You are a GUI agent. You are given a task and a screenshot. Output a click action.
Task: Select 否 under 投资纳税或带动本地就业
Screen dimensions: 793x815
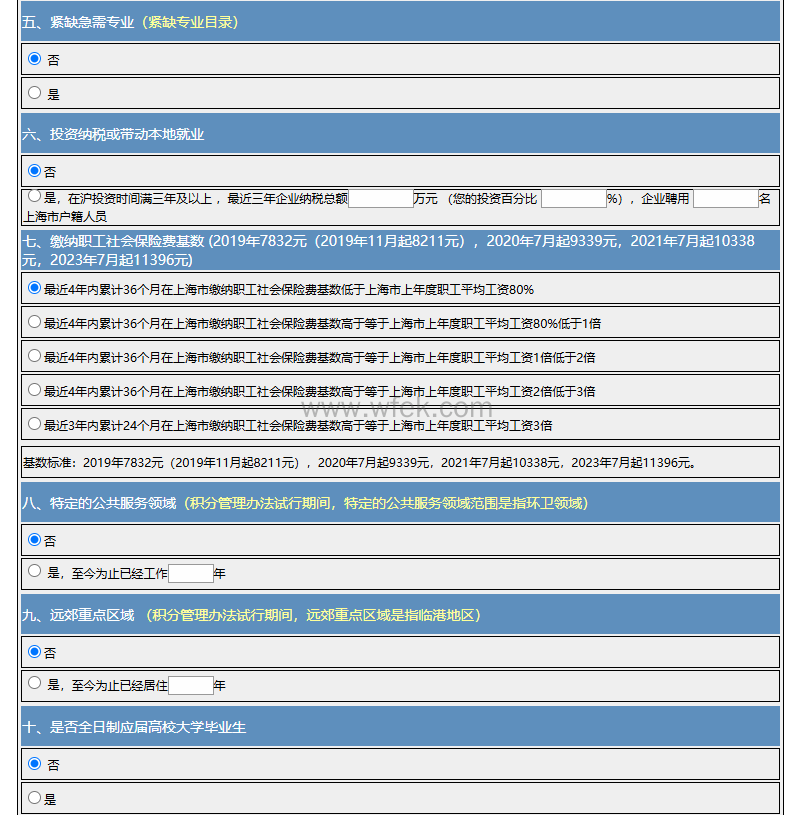(35, 171)
